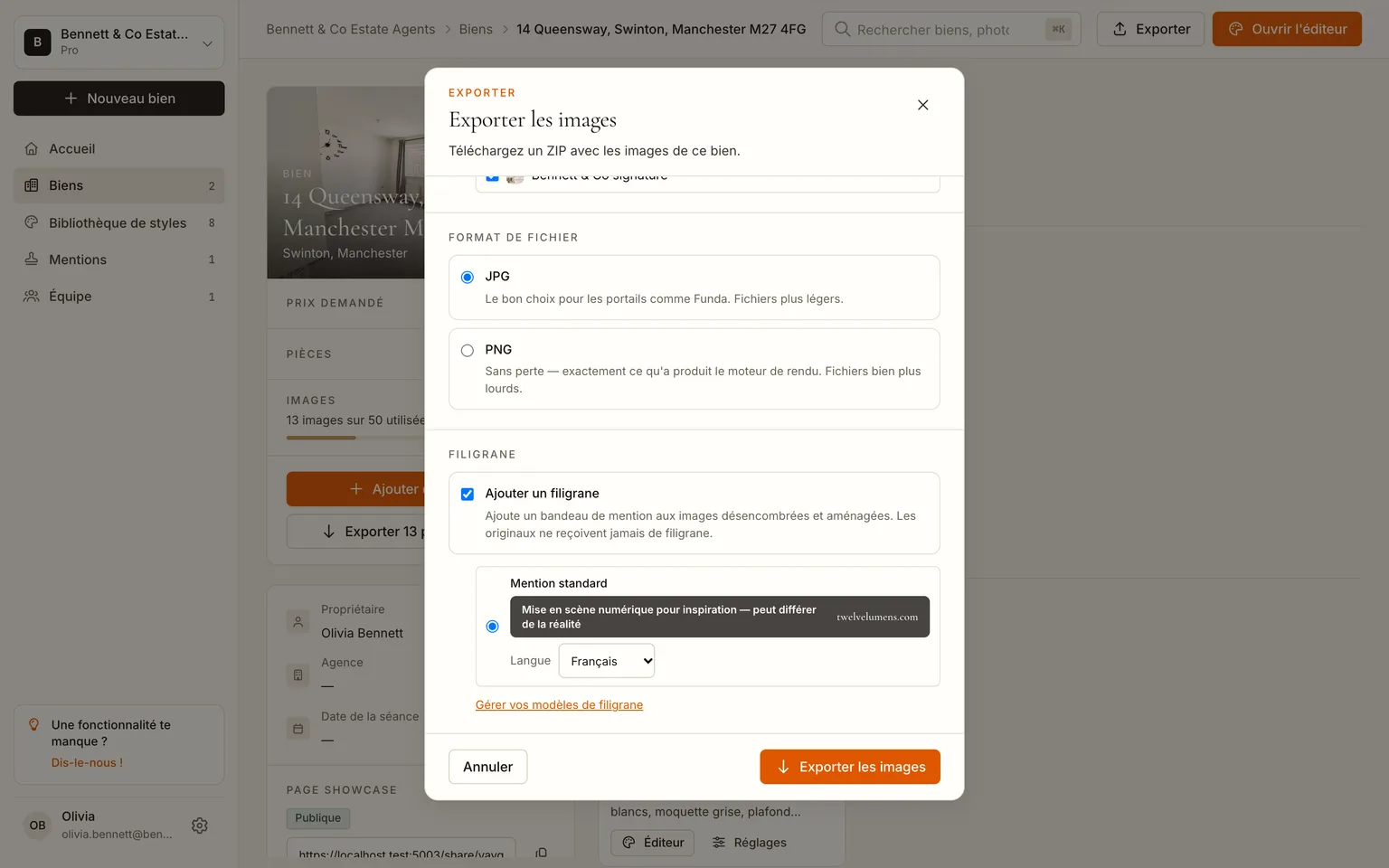This screenshot has height=868, width=1389.
Task: Click the lightbulb feedback icon
Action: tap(33, 724)
